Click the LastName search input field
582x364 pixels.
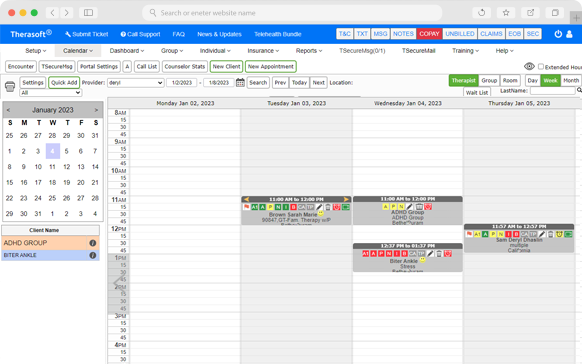553,91
